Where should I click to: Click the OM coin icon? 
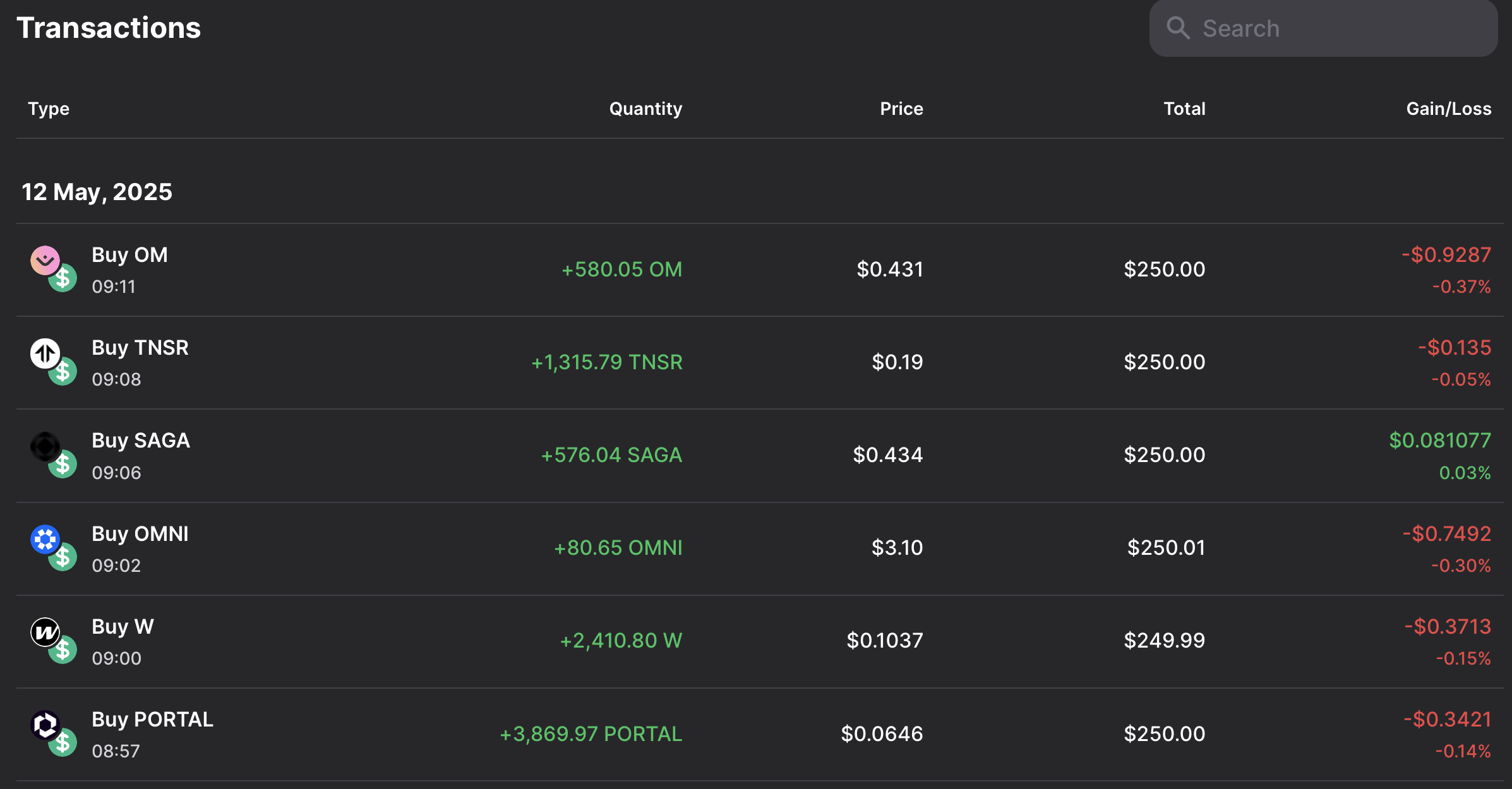tap(45, 259)
